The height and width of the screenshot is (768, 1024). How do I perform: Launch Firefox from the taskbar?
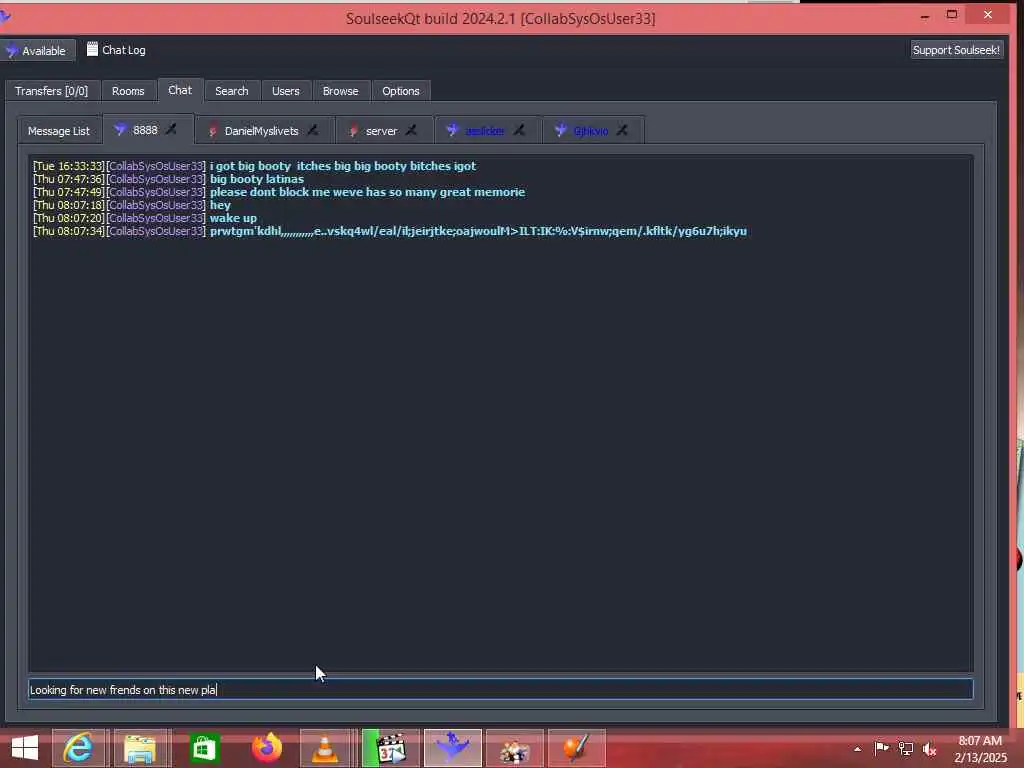pos(267,748)
